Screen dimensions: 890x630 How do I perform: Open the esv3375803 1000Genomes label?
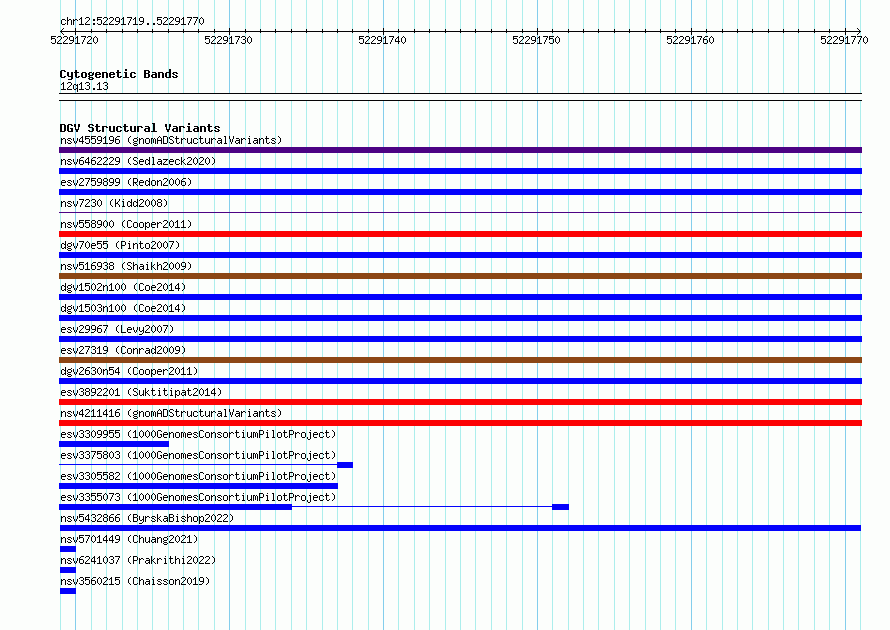click(198, 455)
